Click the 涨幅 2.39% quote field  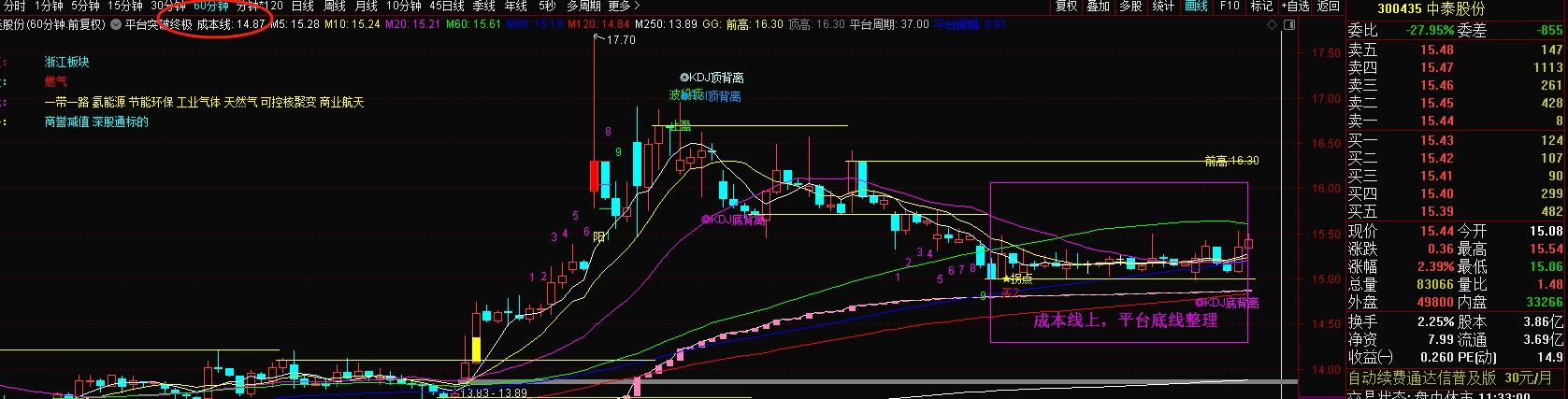[x=1400, y=266]
